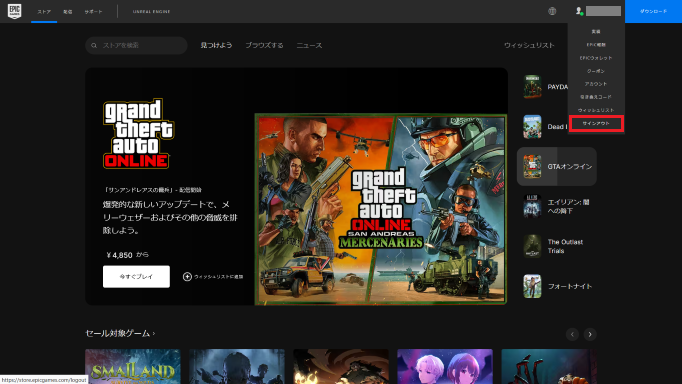This screenshot has height=384, width=682.
Task: Select EPIC報酬 in account dropdown
Action: pos(596,45)
